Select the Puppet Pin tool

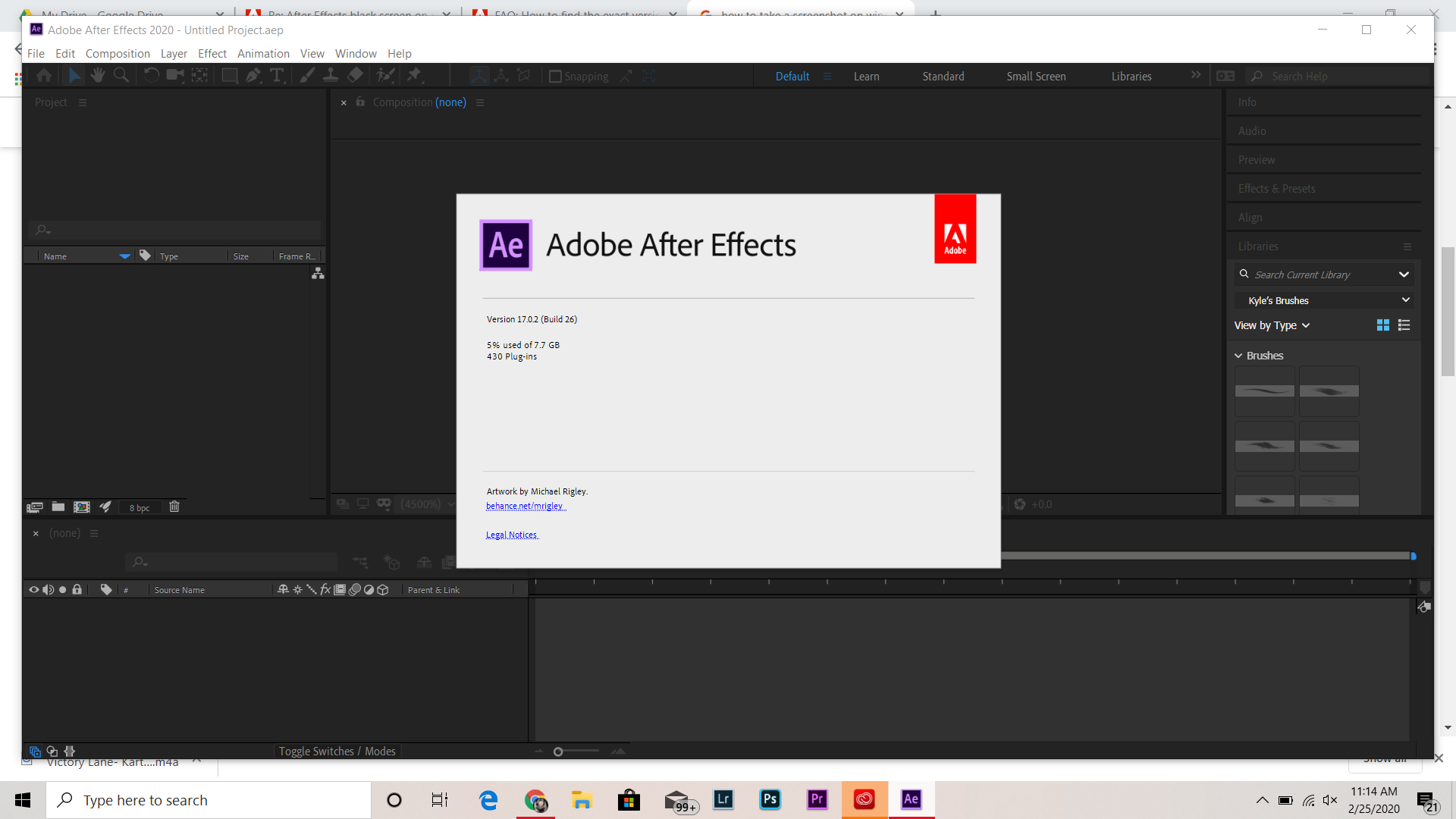point(416,75)
